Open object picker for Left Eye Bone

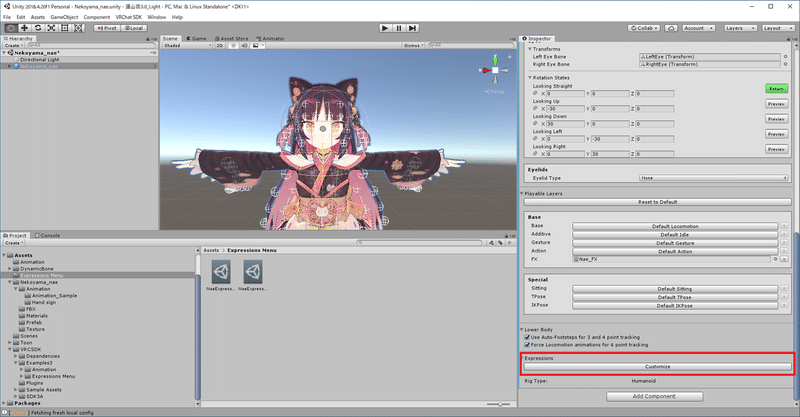(785, 57)
